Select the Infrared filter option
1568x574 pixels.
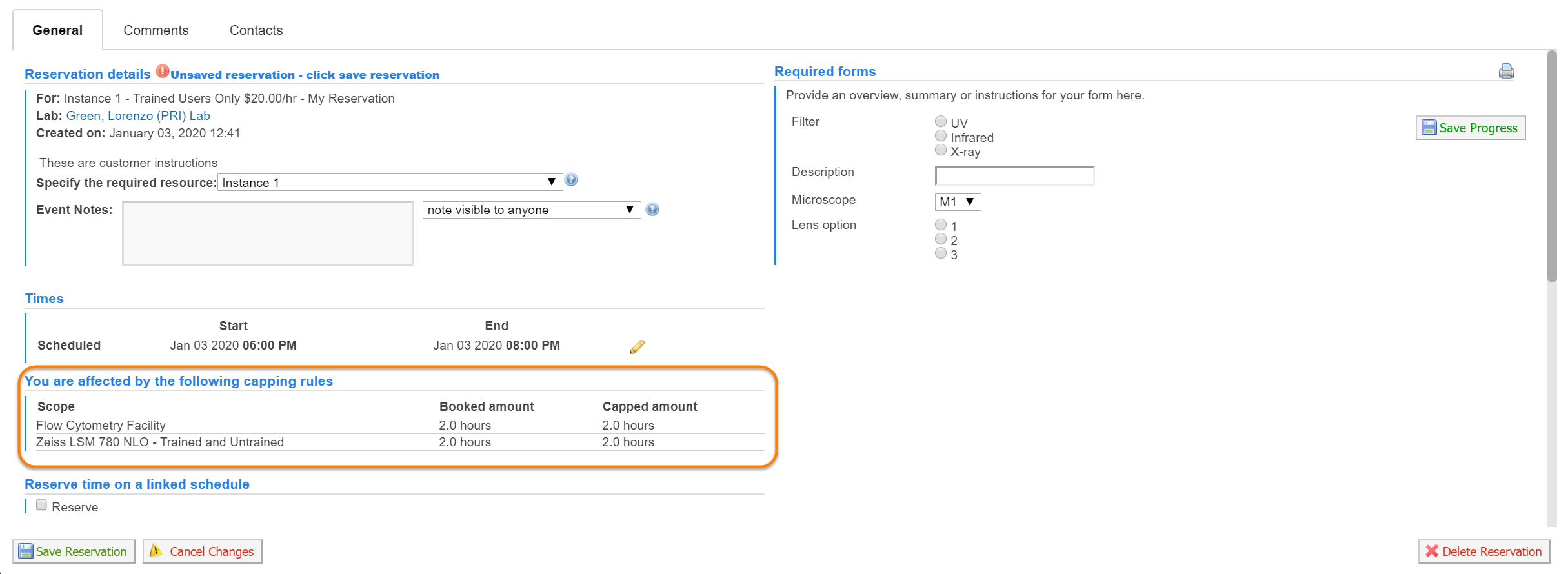point(941,136)
